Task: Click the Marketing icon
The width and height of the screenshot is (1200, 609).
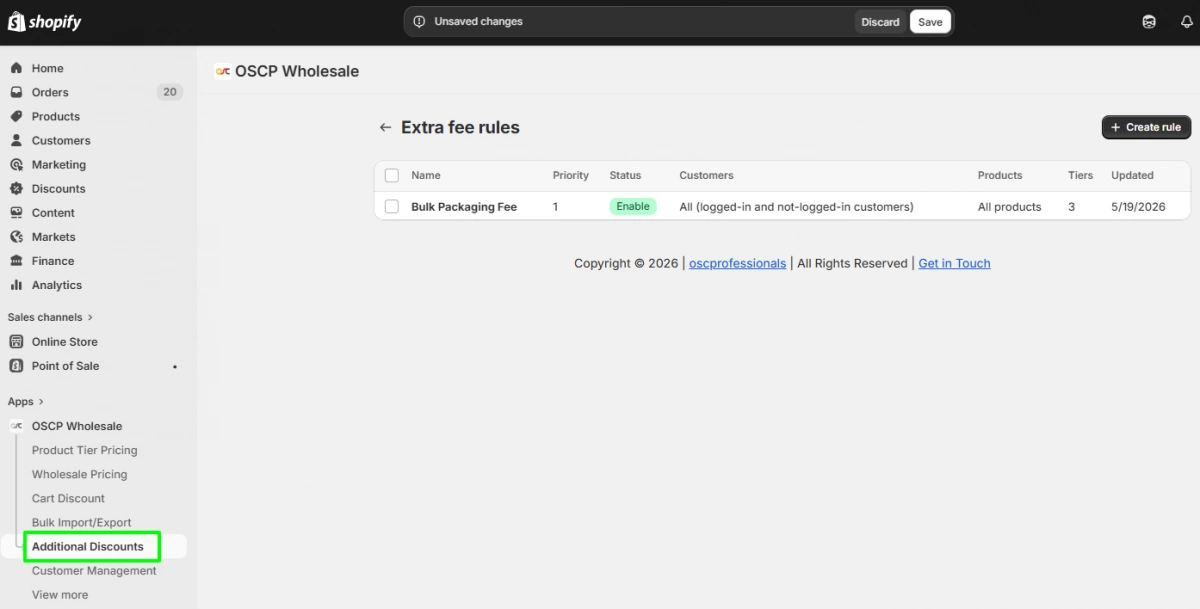Action: pos(16,164)
